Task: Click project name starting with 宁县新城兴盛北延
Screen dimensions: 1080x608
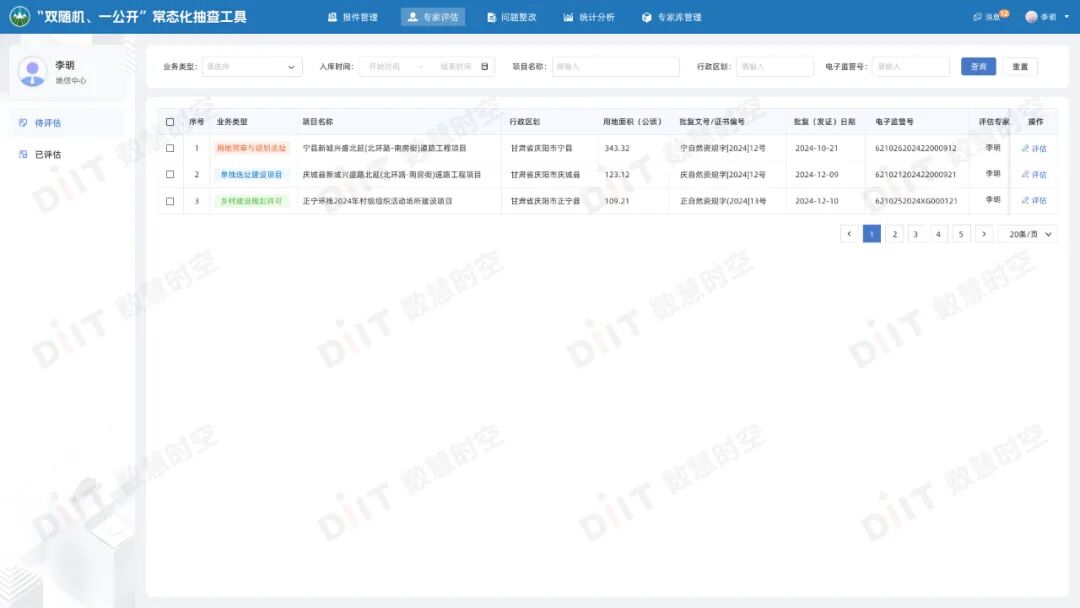Action: click(x=384, y=148)
